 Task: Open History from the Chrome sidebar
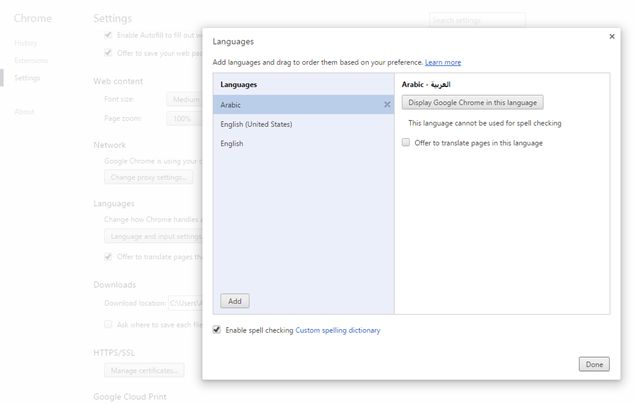(x=25, y=44)
